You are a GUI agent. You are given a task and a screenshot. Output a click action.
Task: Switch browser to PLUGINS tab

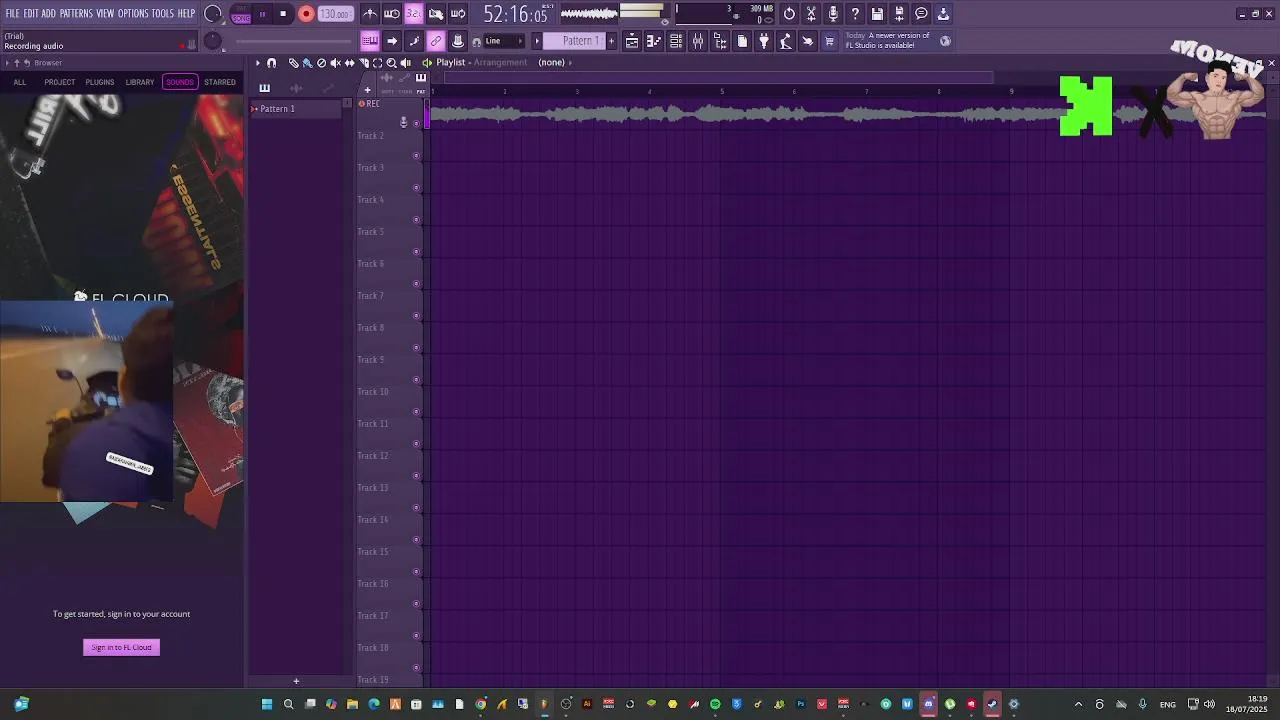[x=100, y=82]
